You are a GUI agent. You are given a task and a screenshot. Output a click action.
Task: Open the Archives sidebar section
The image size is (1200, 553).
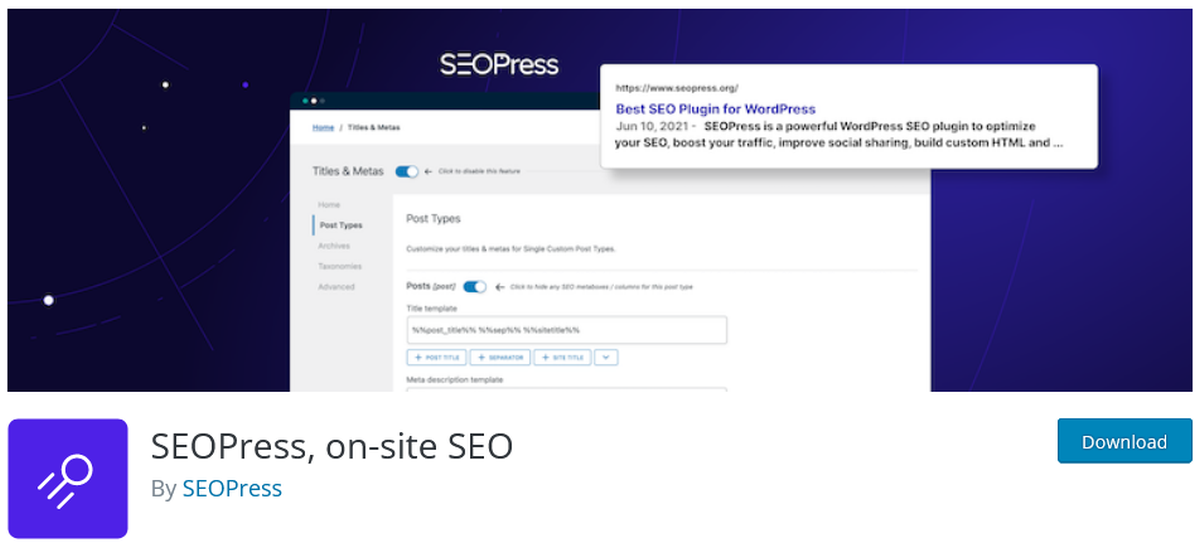point(334,246)
